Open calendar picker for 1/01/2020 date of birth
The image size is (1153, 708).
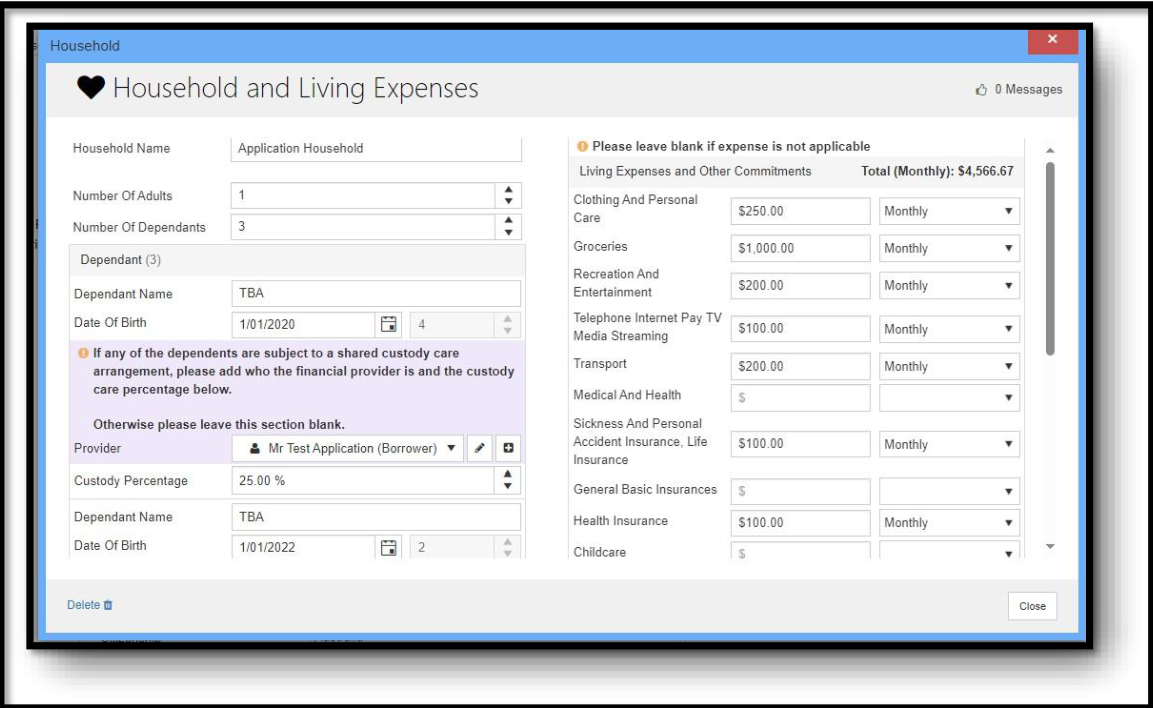coord(390,323)
